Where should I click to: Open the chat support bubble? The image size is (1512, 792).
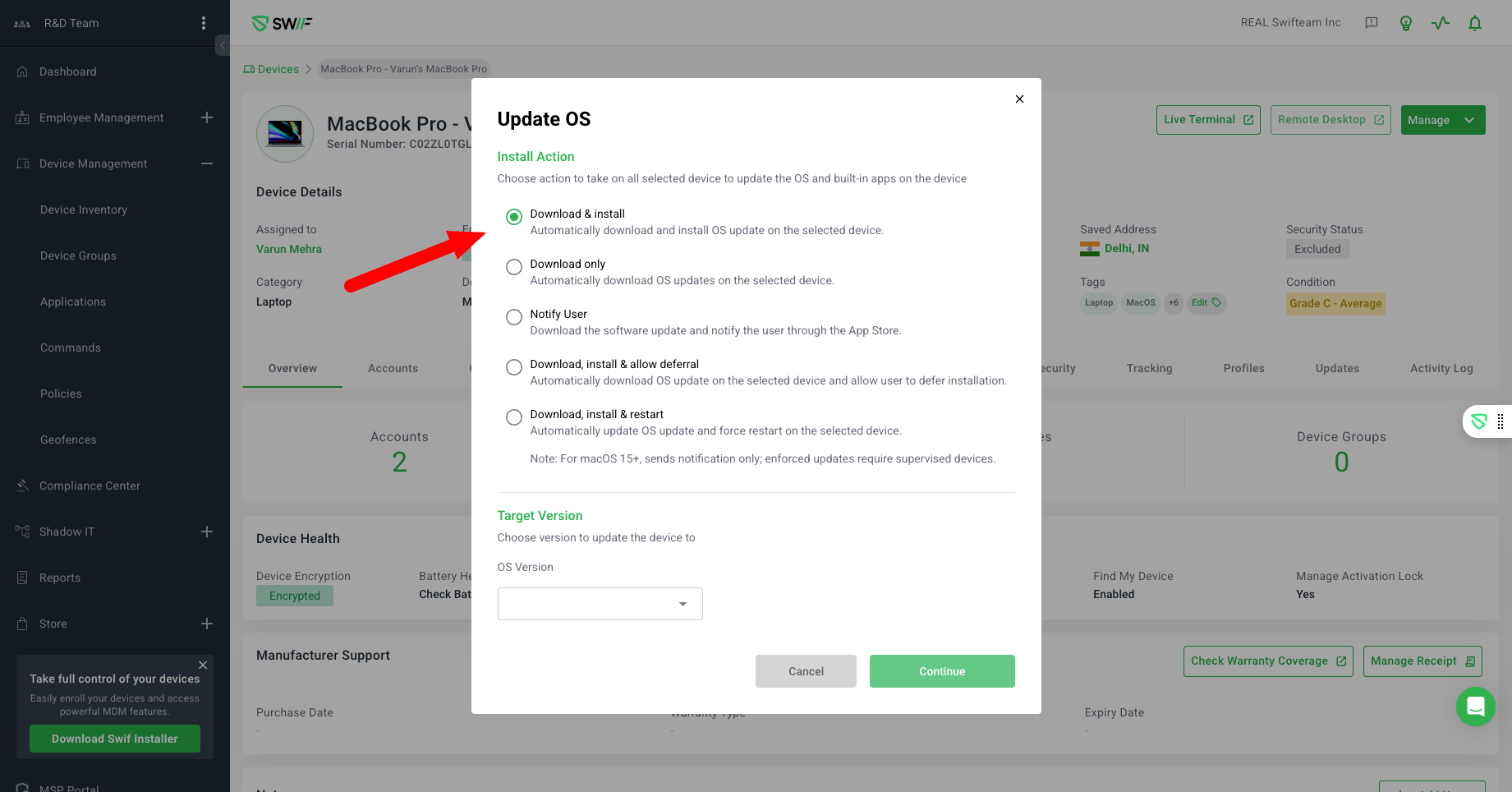(x=1475, y=707)
